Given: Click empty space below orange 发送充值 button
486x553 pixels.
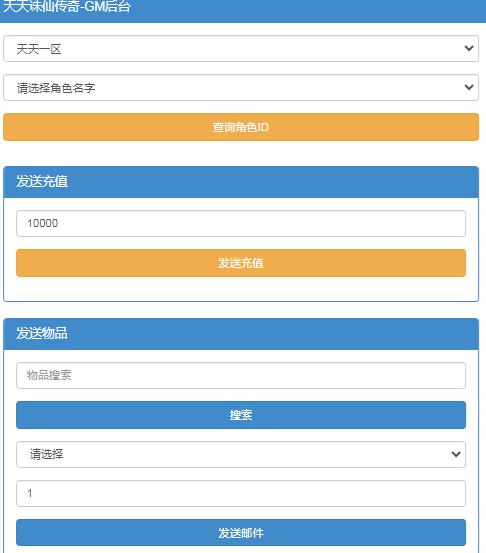Looking at the screenshot, I should coord(241,289).
